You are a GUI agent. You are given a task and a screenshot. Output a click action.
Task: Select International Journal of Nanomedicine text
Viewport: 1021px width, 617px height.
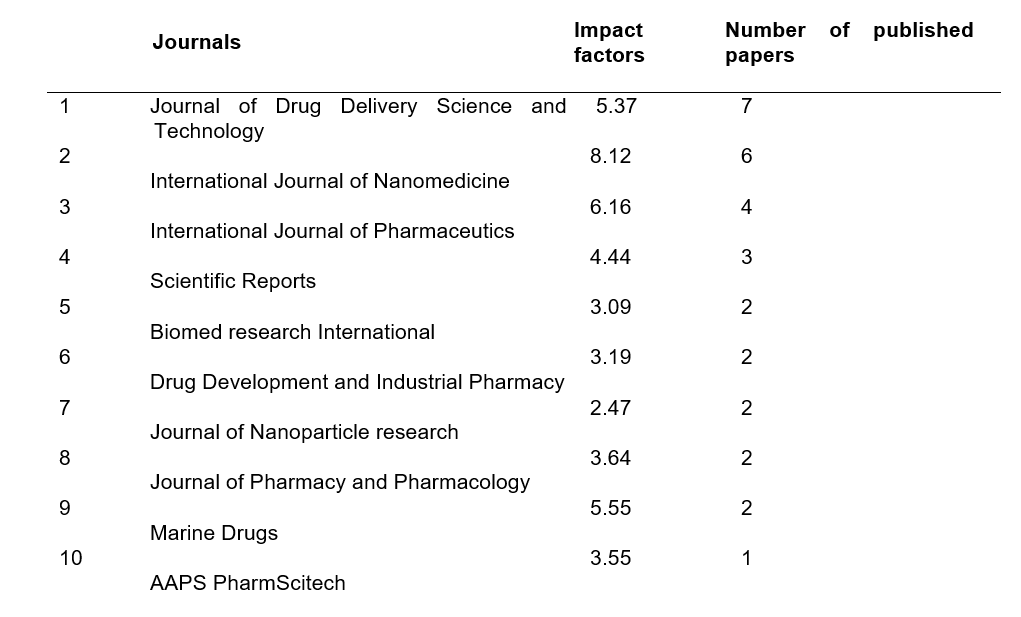(329, 181)
